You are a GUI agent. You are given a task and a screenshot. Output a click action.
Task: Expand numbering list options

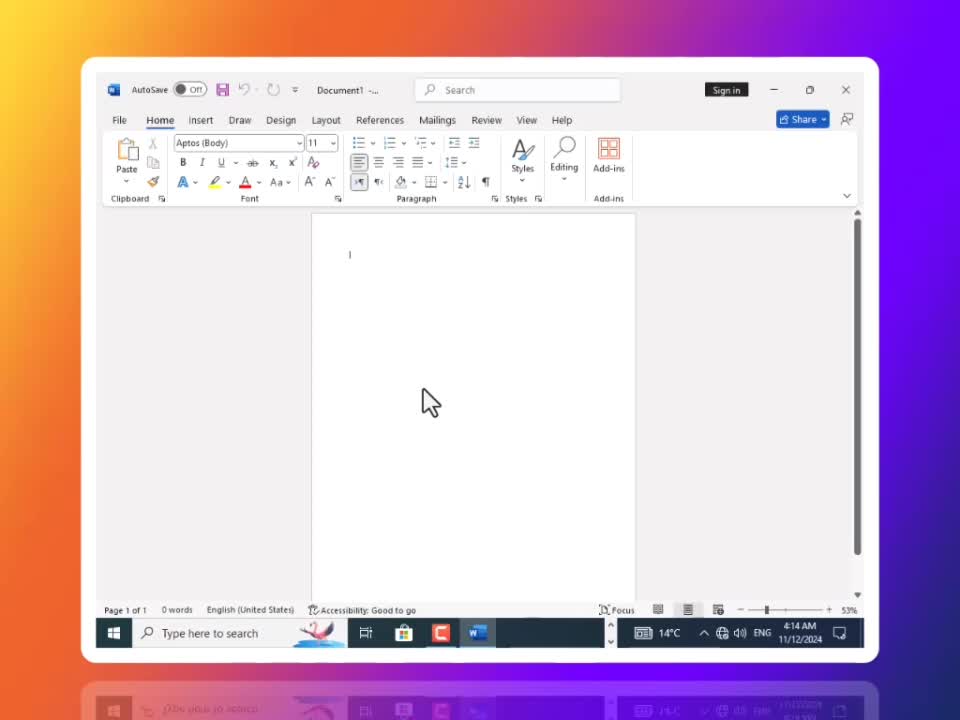pos(404,144)
